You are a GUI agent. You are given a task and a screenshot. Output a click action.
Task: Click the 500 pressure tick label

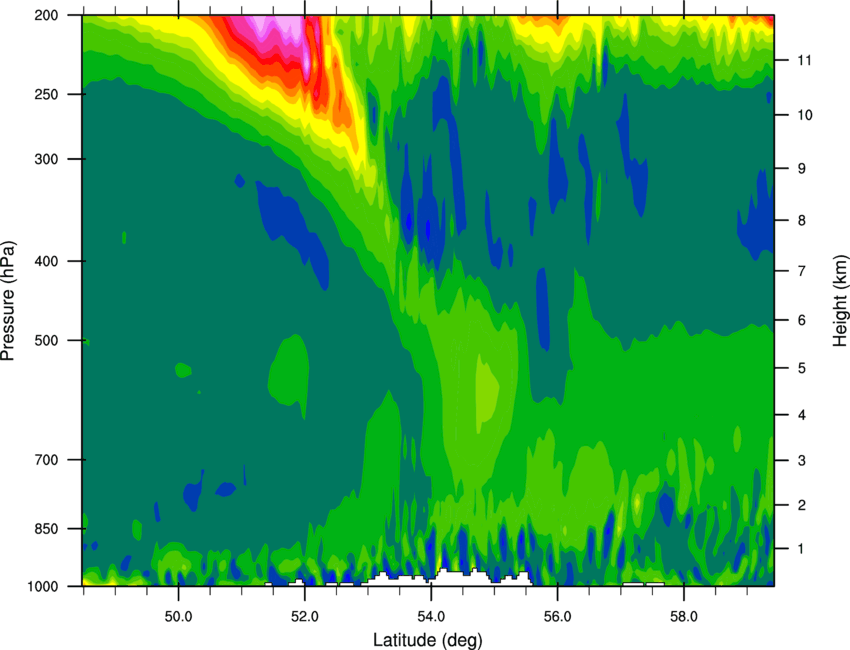coord(46,340)
